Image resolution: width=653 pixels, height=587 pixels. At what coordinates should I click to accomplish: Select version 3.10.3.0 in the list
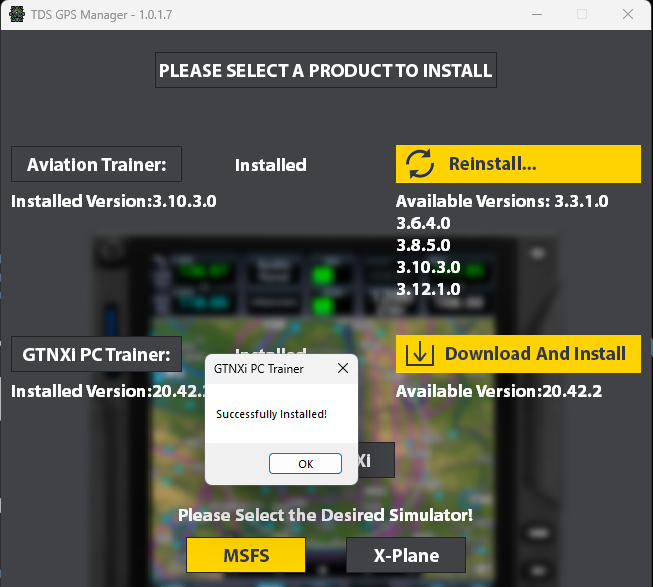428,267
